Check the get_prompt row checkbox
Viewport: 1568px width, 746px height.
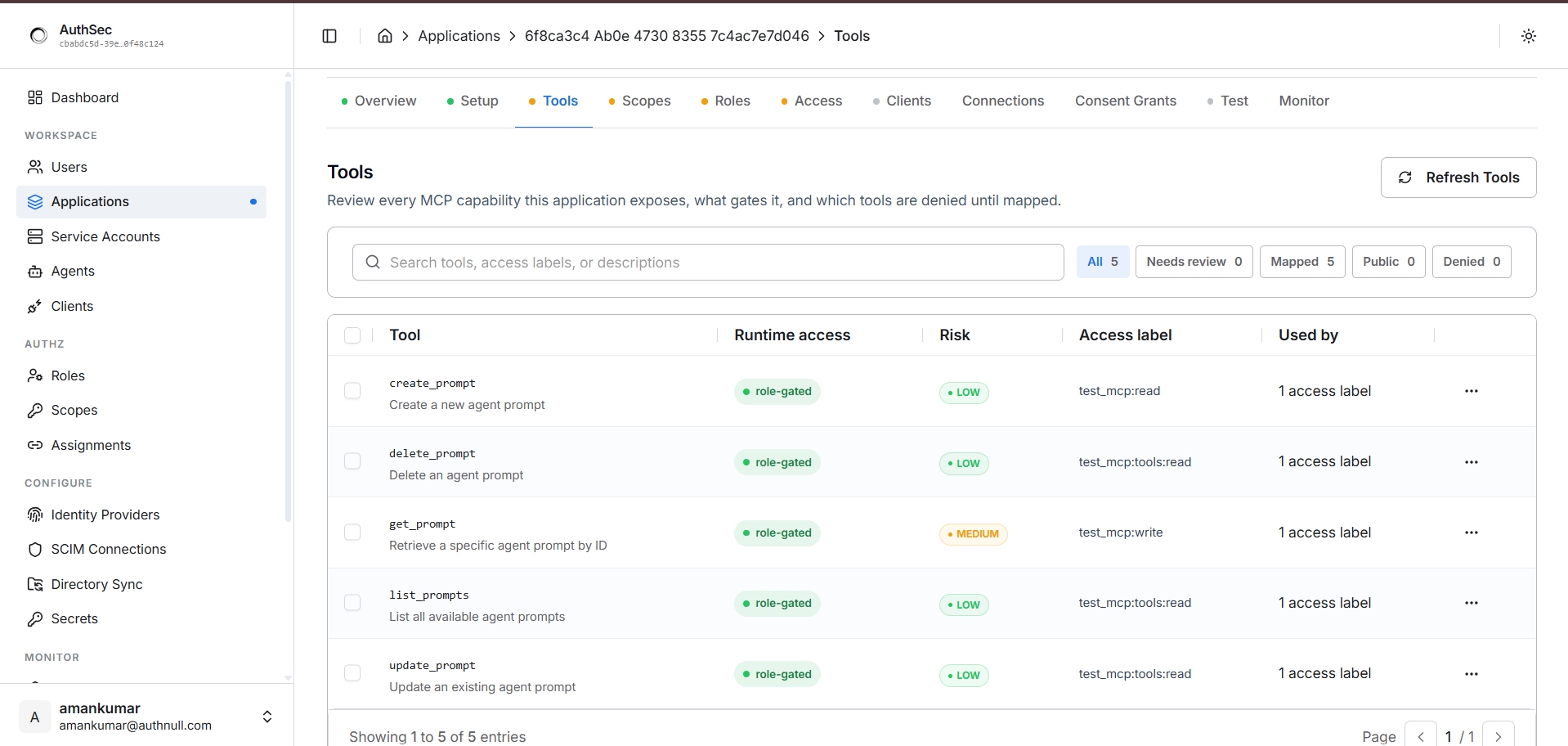tap(352, 533)
